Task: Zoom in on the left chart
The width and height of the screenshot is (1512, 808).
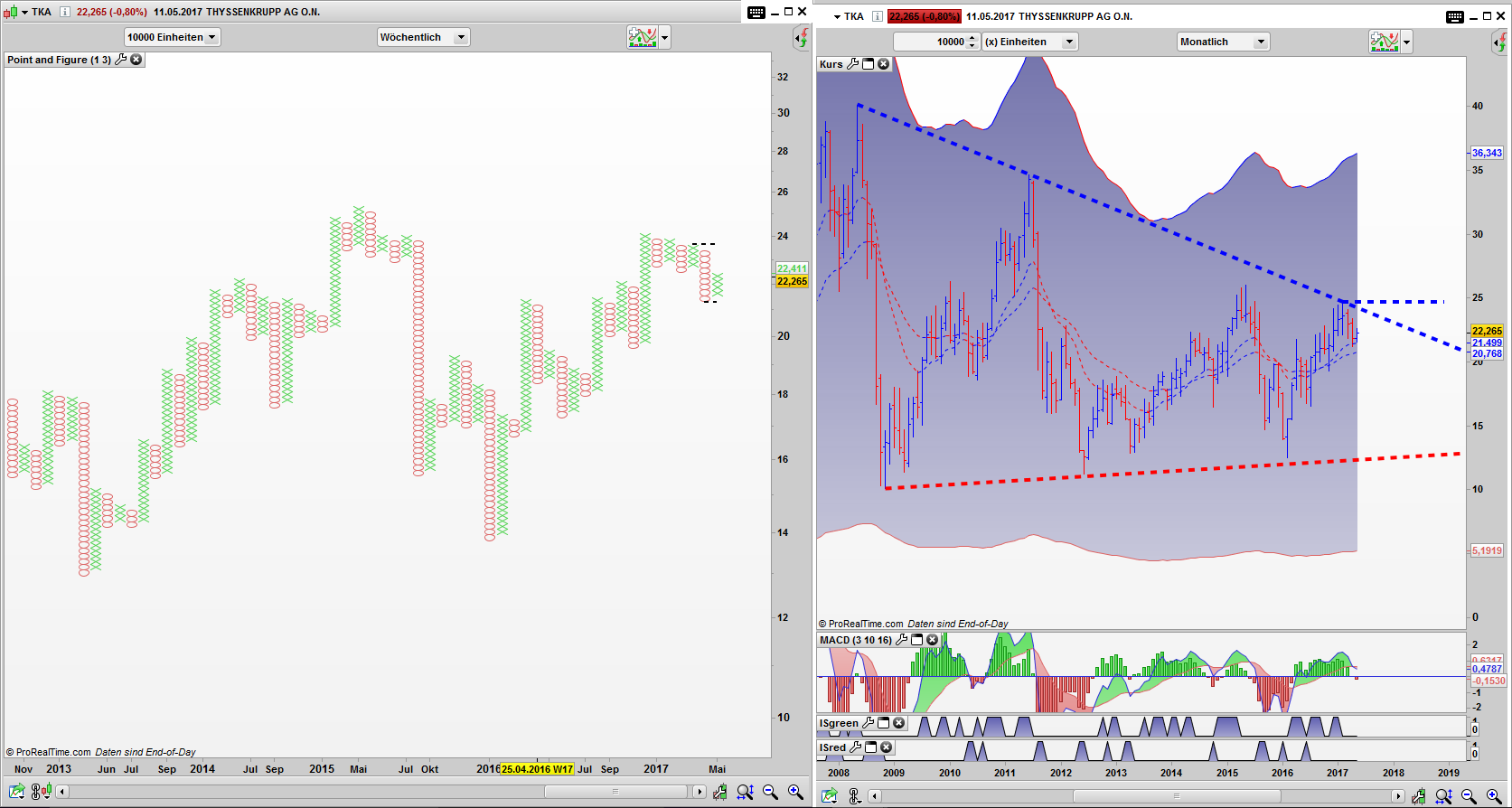Action: [795, 792]
